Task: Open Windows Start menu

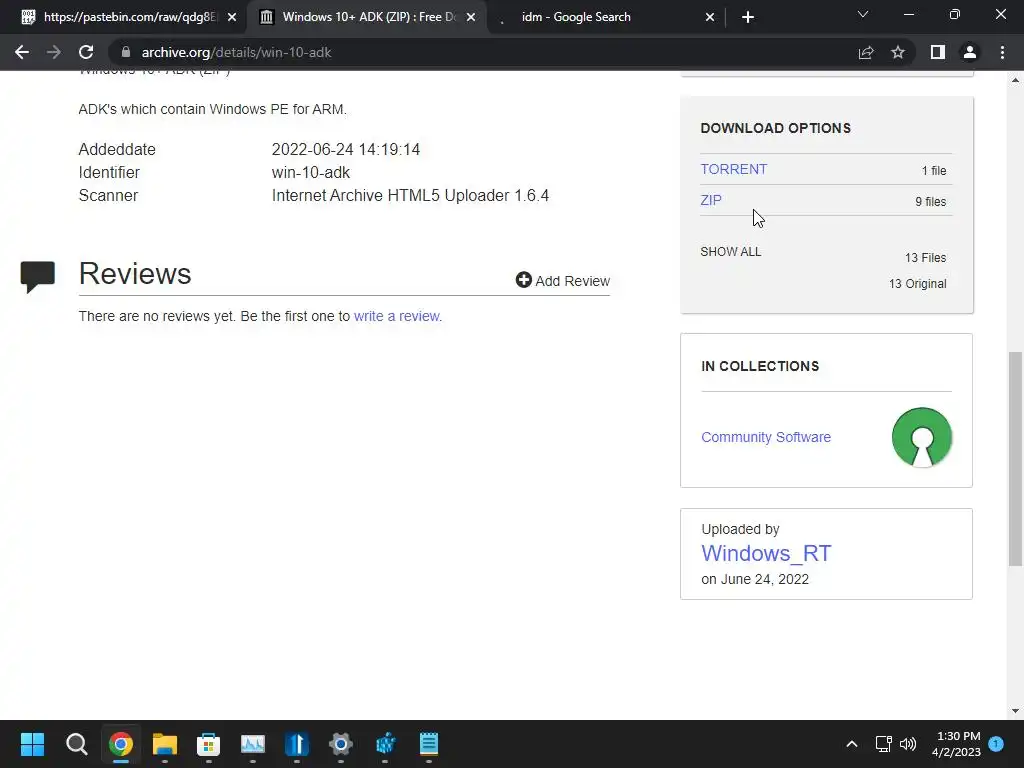Action: pyautogui.click(x=32, y=744)
